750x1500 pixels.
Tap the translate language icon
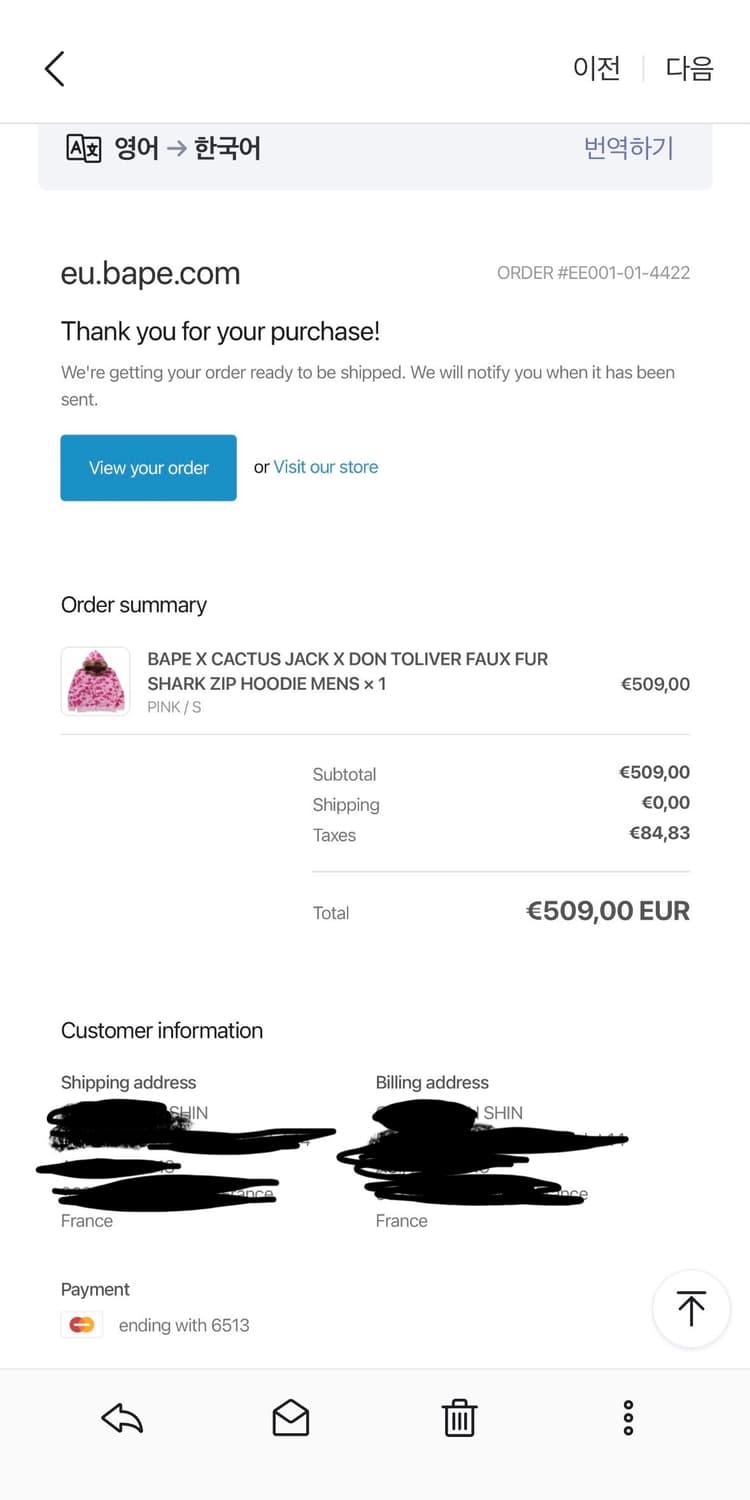point(84,149)
